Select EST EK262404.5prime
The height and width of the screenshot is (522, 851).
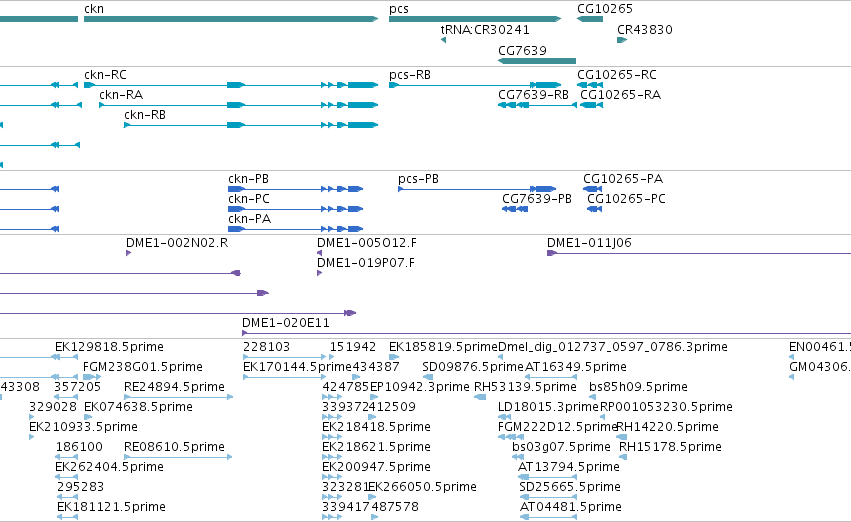click(109, 467)
